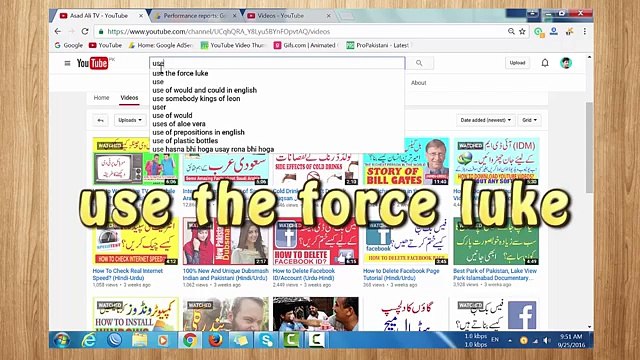Open 100% New And Unique Dubsmash video link
Screen dimensions: 640x360
click(225, 274)
